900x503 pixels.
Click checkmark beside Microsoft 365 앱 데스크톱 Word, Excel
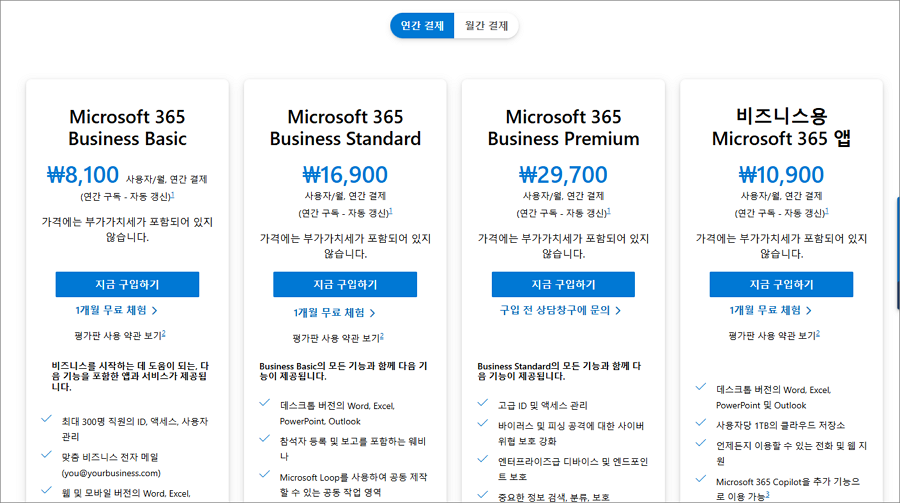(x=701, y=387)
